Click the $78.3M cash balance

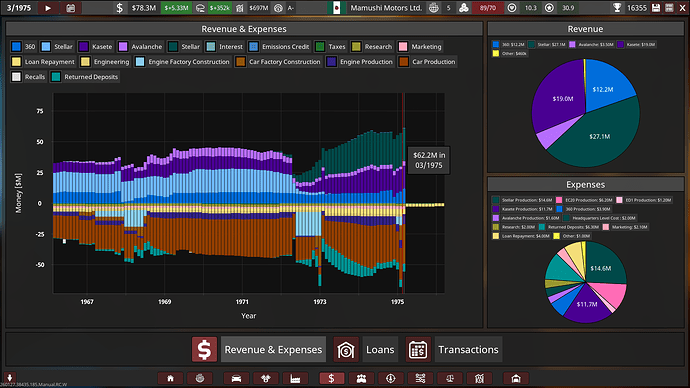point(143,8)
